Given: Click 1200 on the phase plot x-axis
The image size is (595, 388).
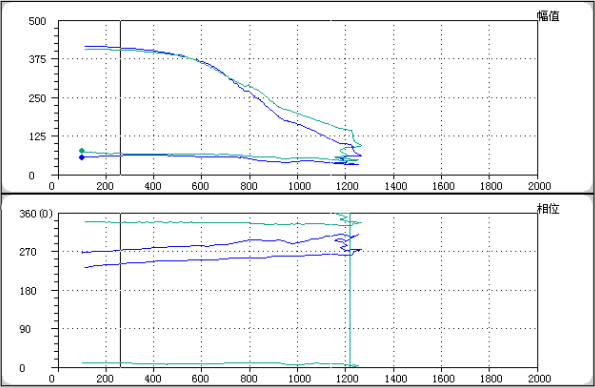Looking at the screenshot, I should pos(347,379).
